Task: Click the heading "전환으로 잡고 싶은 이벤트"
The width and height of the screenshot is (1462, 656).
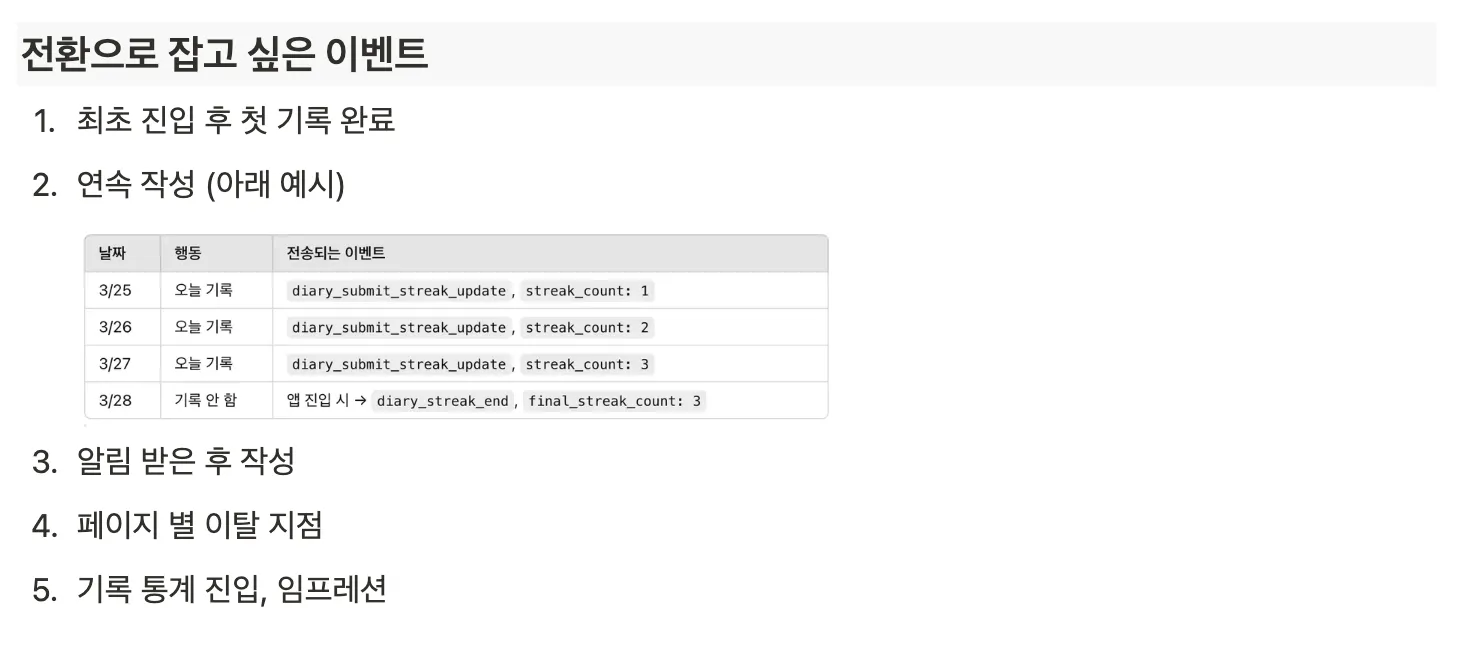Action: tap(224, 54)
